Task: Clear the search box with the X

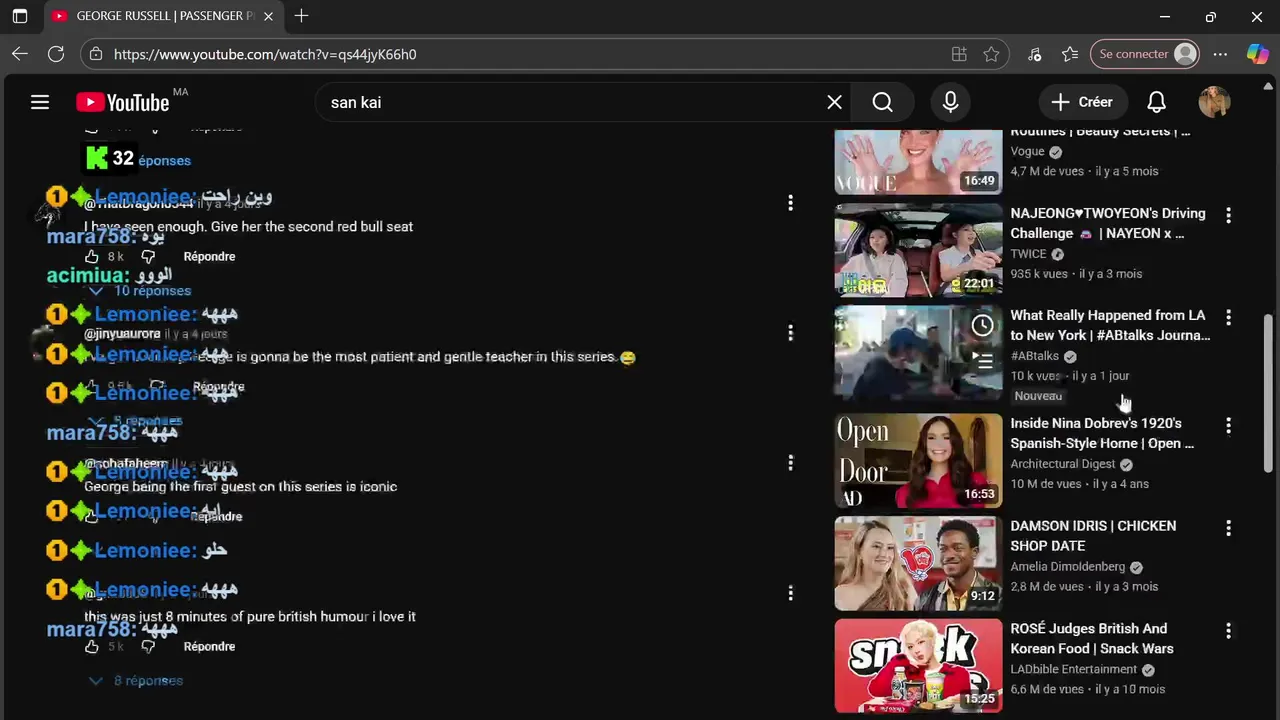Action: (834, 102)
